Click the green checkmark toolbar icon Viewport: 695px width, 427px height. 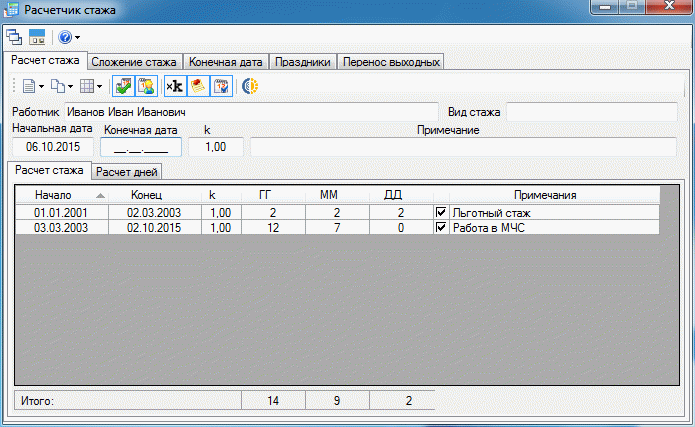pos(123,87)
